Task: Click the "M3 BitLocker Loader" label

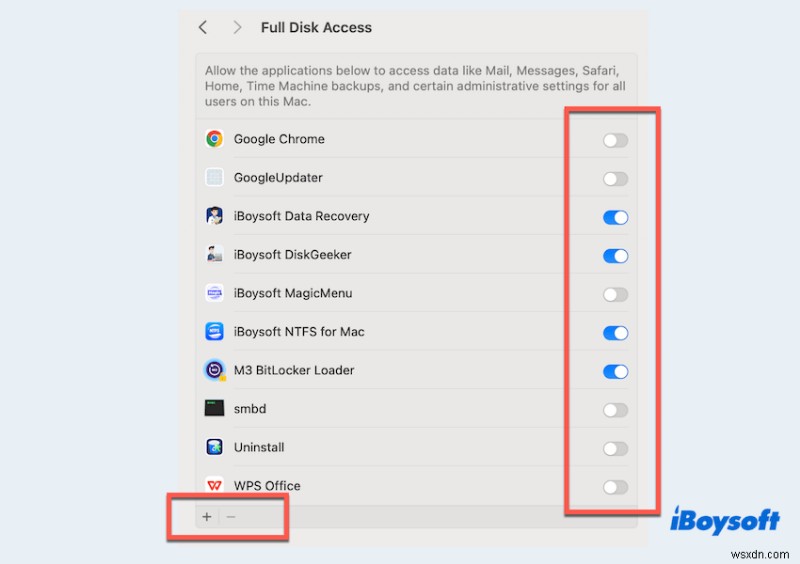Action: pos(294,371)
